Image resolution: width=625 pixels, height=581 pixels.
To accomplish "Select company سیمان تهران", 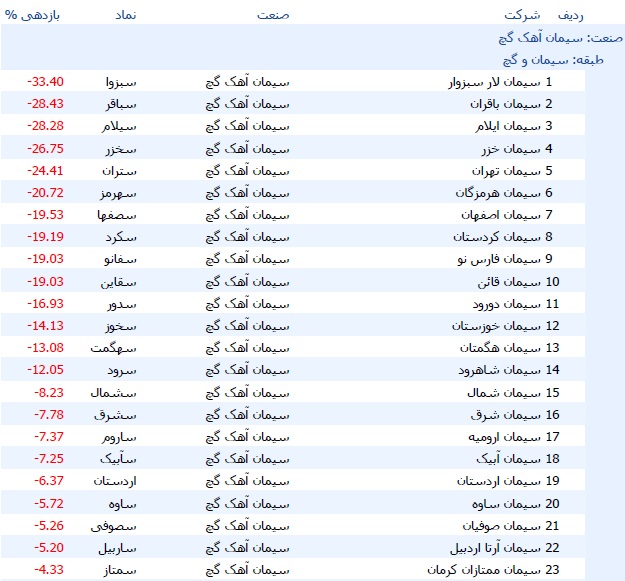I will click(506, 171).
